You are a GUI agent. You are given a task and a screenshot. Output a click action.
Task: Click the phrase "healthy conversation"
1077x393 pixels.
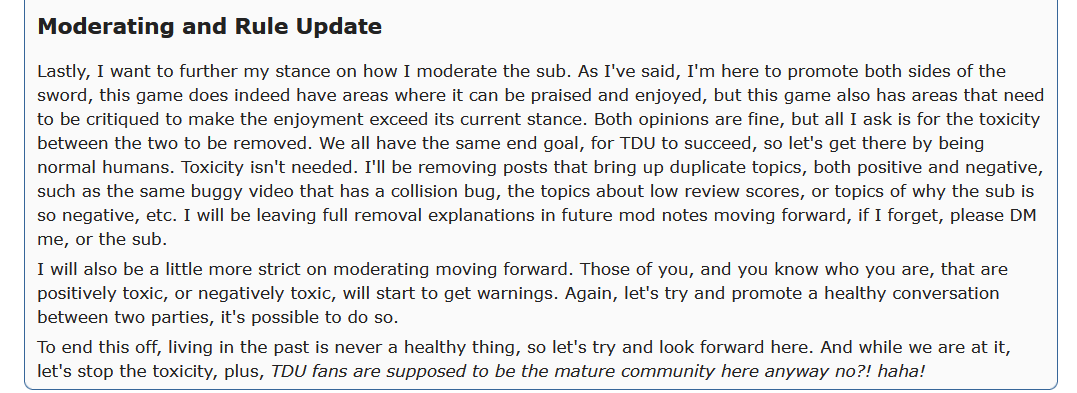[911, 293]
